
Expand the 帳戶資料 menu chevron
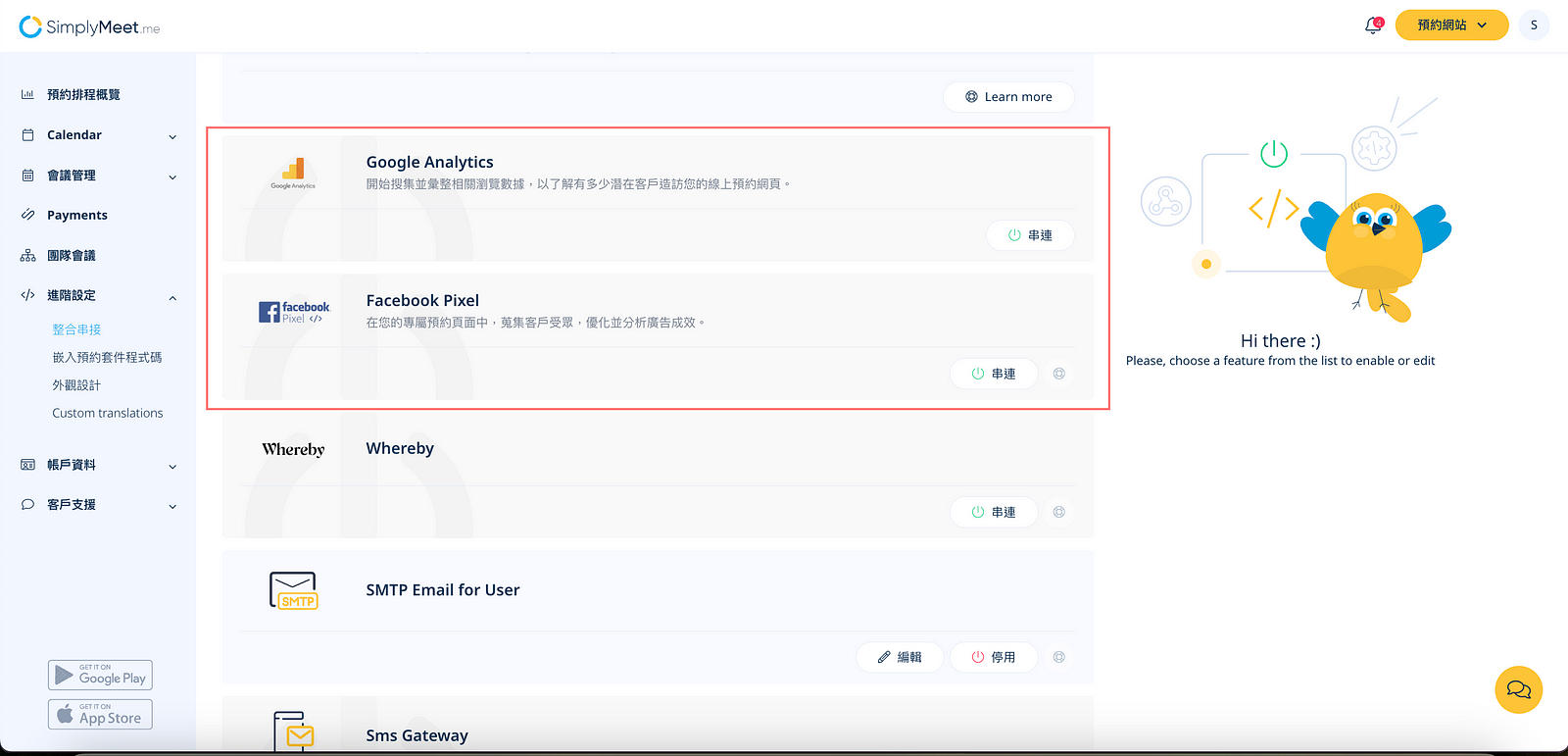click(x=172, y=466)
